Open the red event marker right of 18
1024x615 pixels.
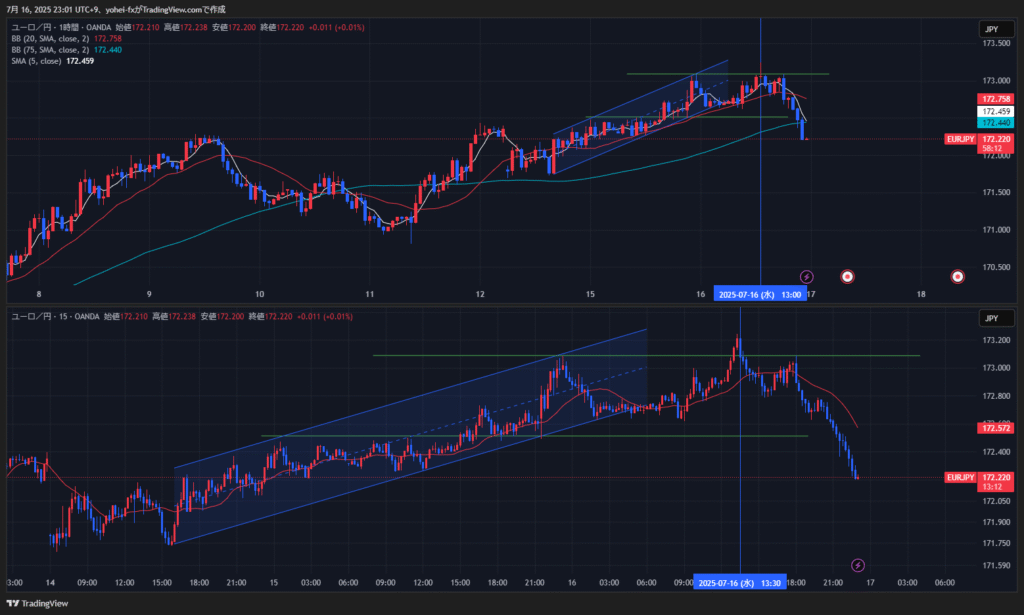(x=957, y=275)
